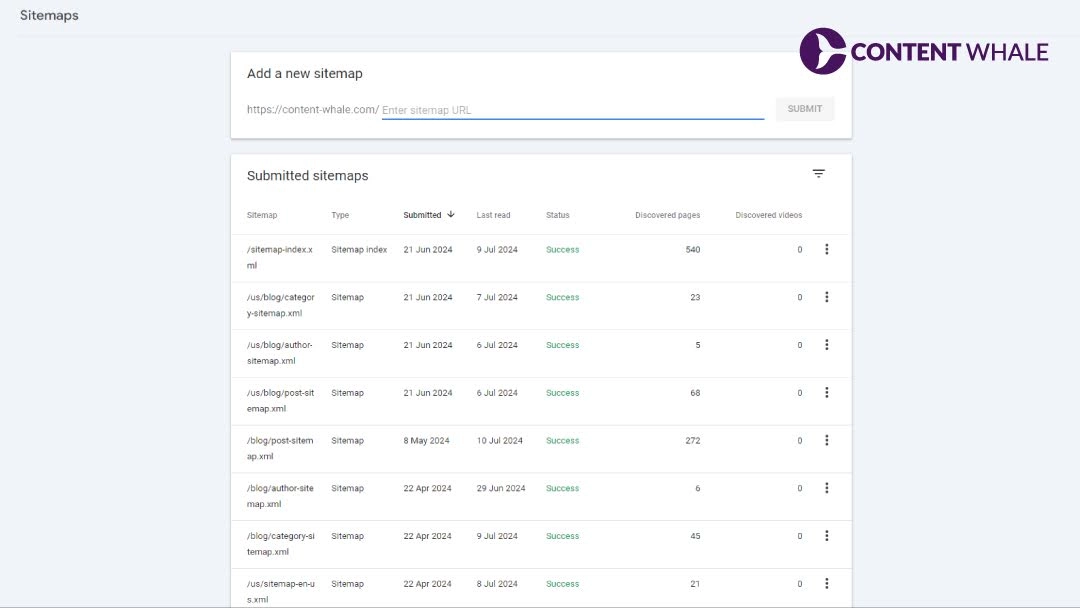Toggle sort direction arrow beside Submitted

451,215
